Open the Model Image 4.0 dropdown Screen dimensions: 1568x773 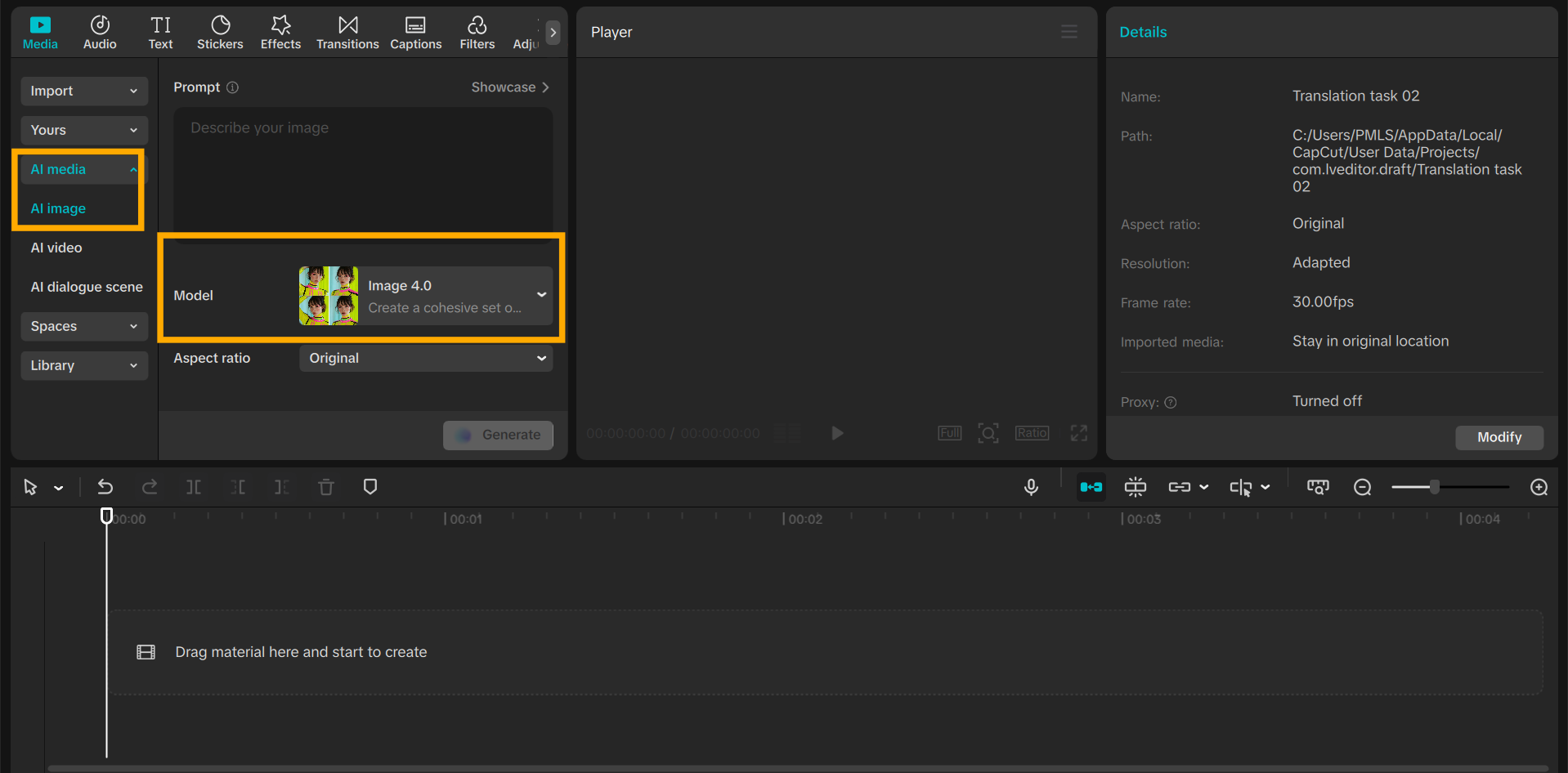426,295
